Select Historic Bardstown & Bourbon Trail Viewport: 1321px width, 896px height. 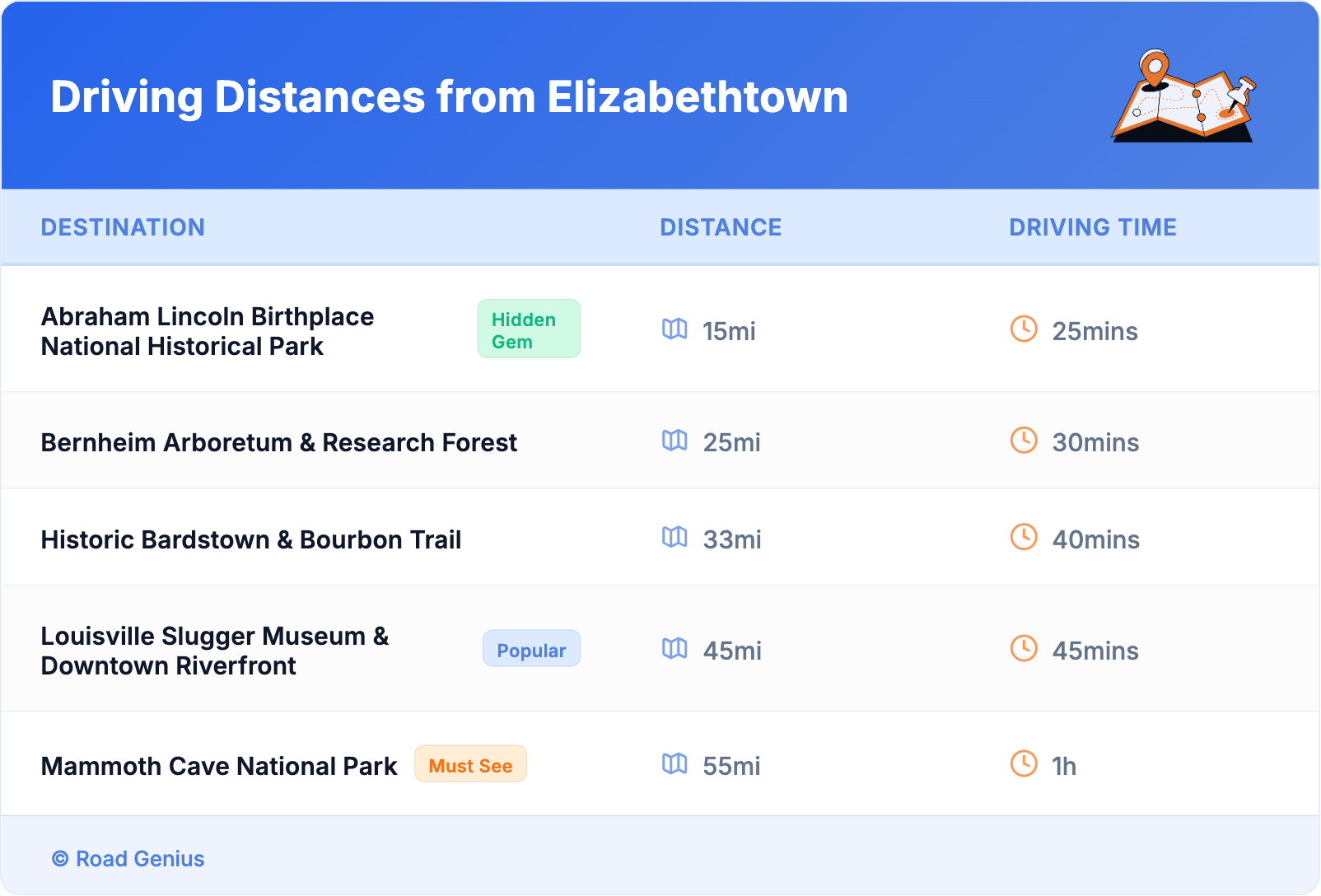251,539
